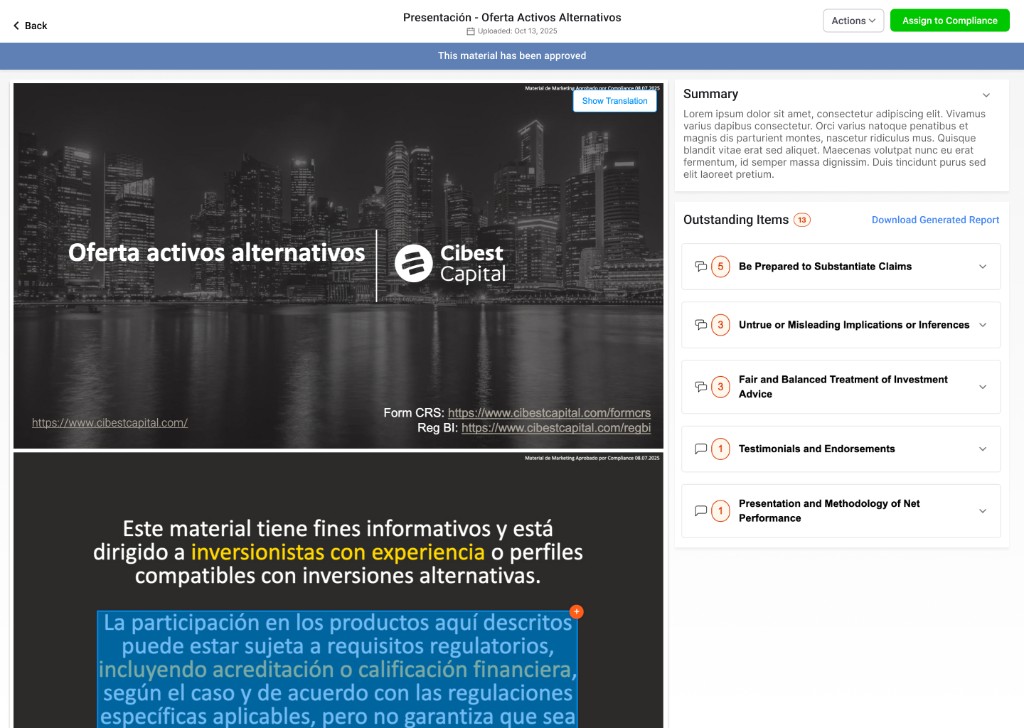Open the Reg BI link on slide
The width and height of the screenshot is (1024, 728).
click(556, 428)
